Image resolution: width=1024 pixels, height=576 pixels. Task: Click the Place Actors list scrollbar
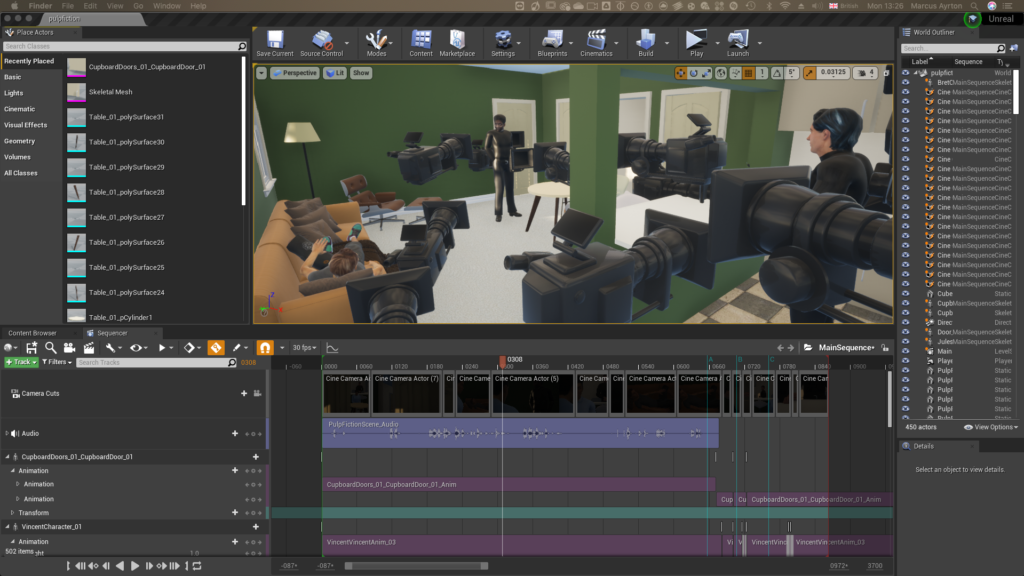pos(244,131)
